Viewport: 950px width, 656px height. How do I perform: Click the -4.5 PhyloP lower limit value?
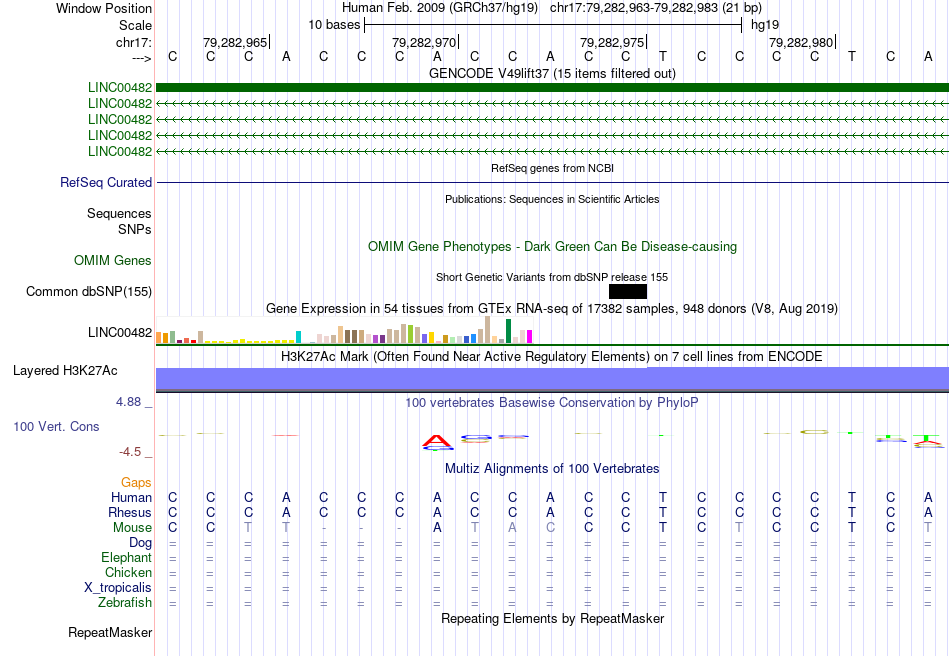(x=130, y=452)
